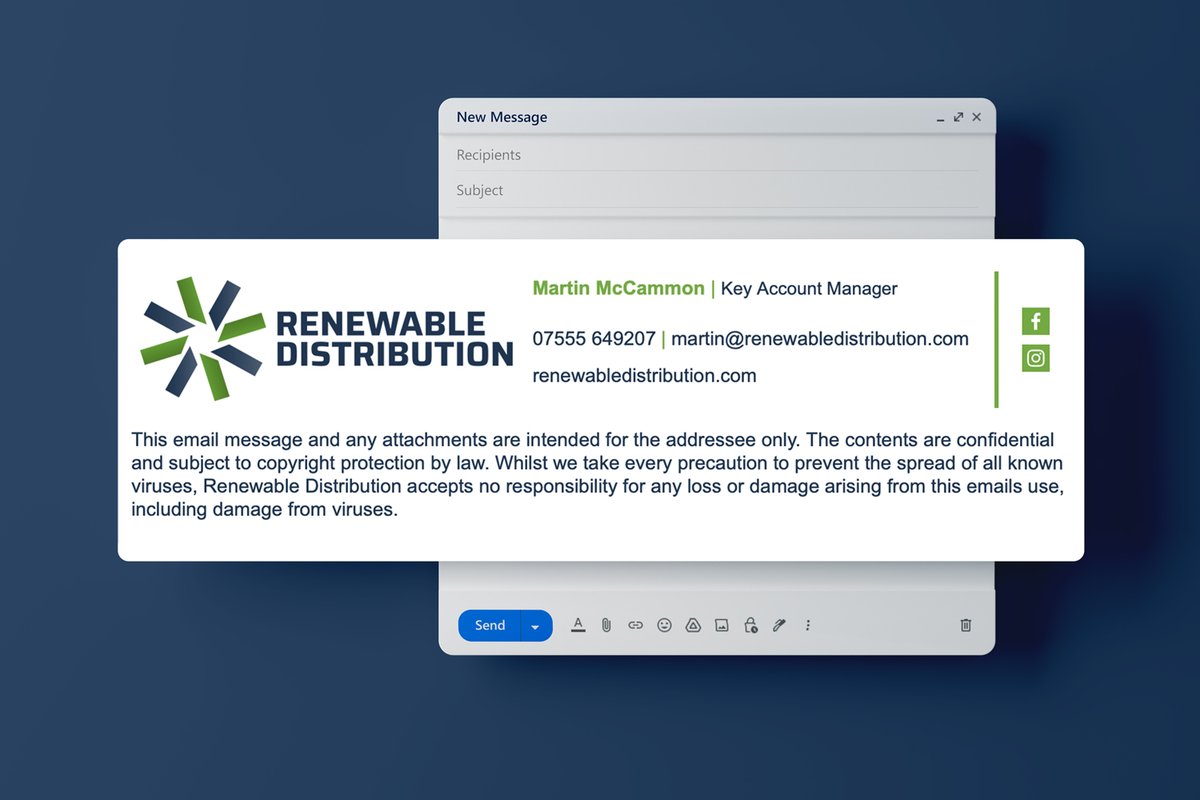Click the Renewable Distribution logo
The height and width of the screenshot is (800, 1200).
(x=327, y=339)
